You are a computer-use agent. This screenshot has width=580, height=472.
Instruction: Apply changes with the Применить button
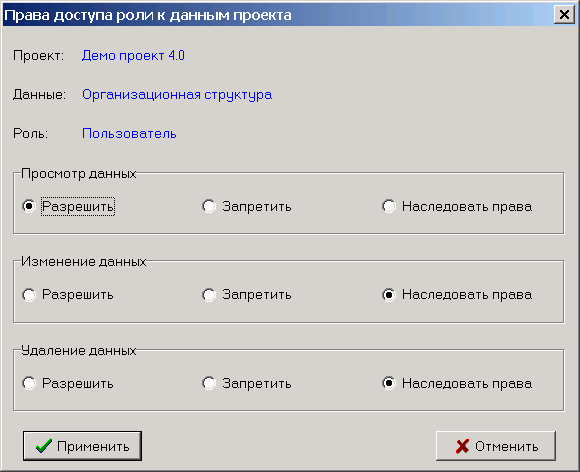[82, 446]
